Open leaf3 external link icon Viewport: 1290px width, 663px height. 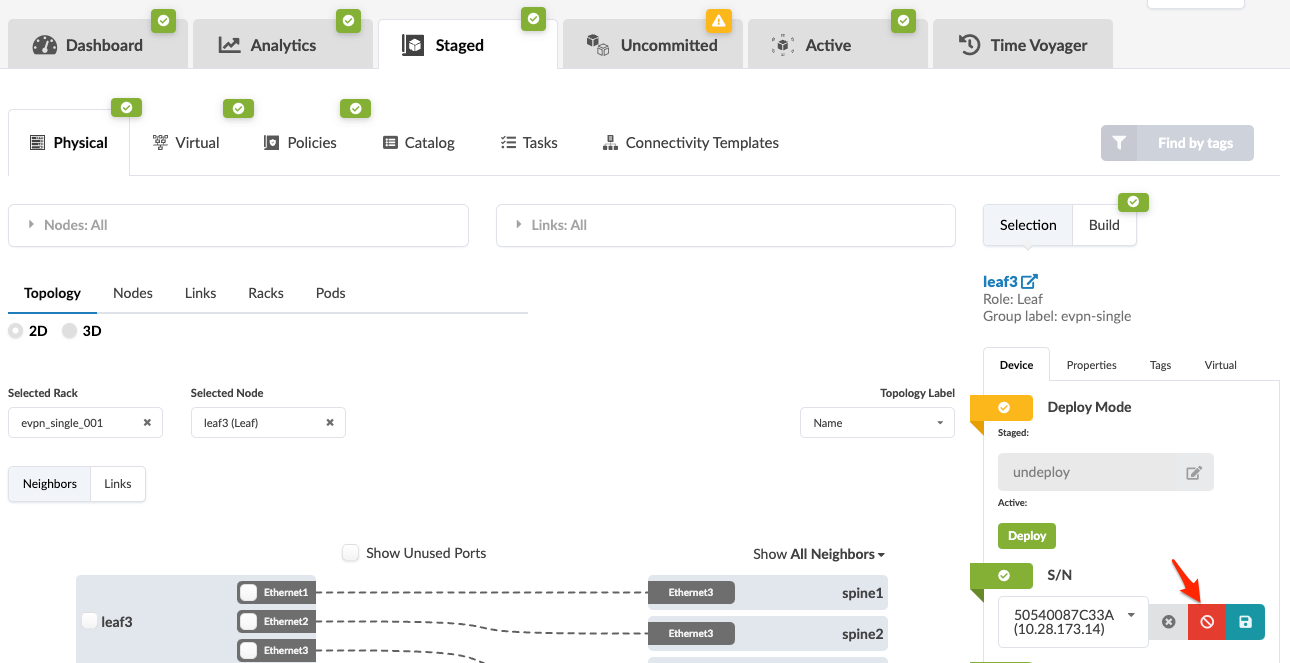1030,282
